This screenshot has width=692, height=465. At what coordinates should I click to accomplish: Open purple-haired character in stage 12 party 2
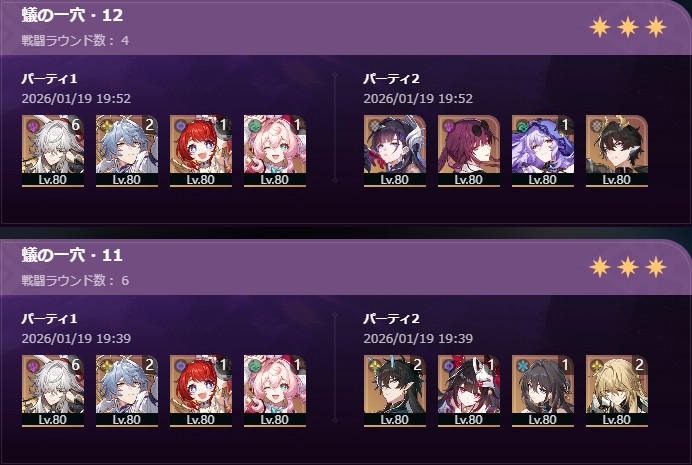[543, 150]
